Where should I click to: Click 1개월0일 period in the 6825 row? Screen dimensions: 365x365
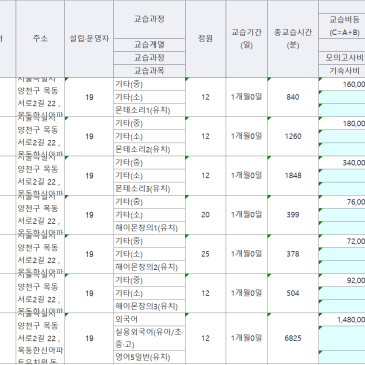click(246, 338)
